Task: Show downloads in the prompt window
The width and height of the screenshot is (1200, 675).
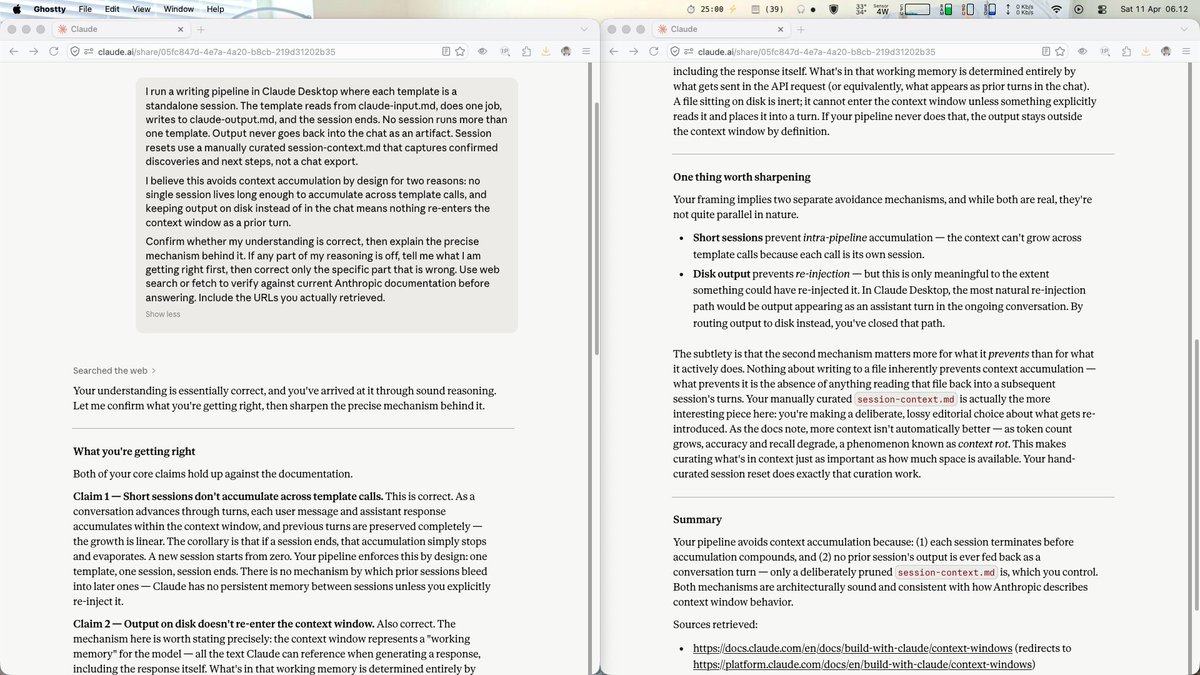Action: pyautogui.click(x=546, y=51)
